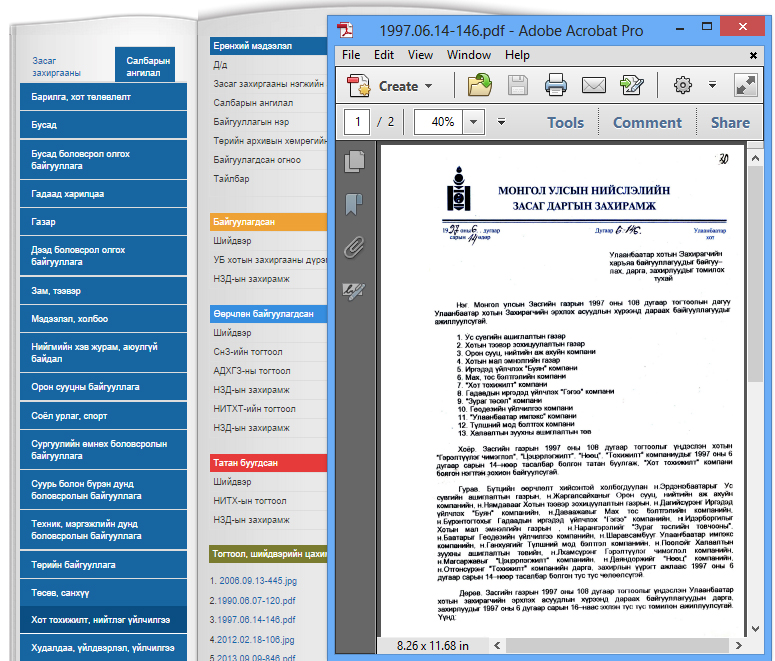The image size is (775, 661).
Task: Click the page number input field
Action: [x=356, y=122]
